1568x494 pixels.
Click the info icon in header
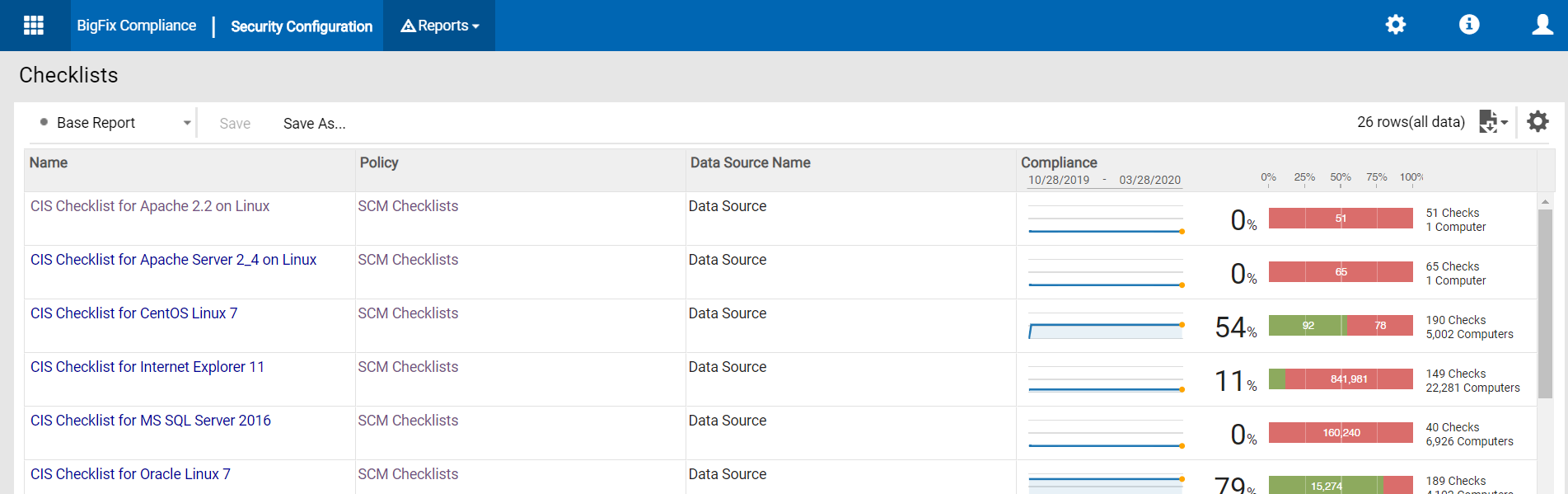[x=1468, y=25]
